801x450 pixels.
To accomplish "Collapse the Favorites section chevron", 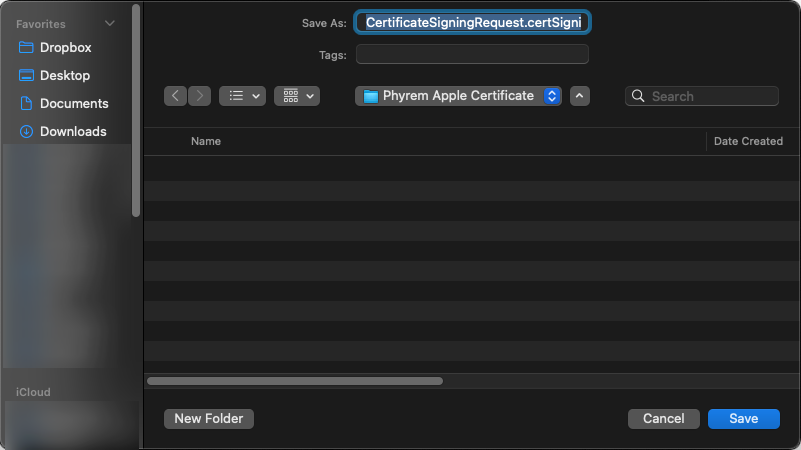I will pyautogui.click(x=110, y=24).
